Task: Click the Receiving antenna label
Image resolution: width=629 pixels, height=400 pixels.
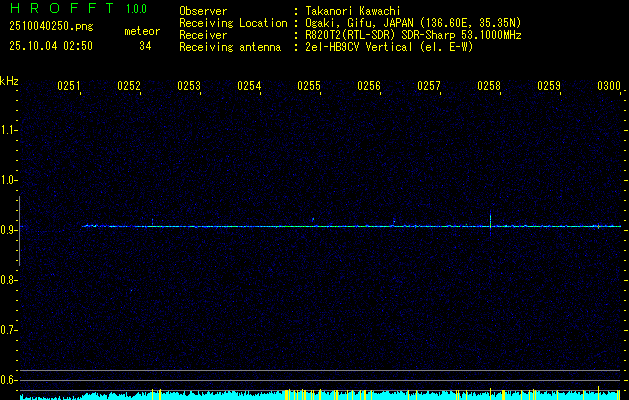Action: coord(230,47)
